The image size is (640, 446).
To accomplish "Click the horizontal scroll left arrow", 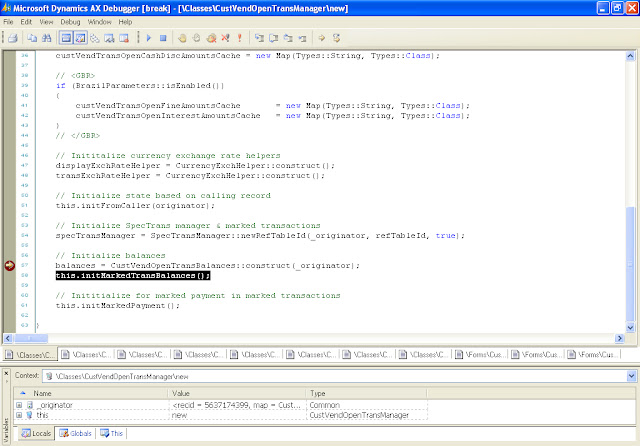I will (x=8, y=338).
